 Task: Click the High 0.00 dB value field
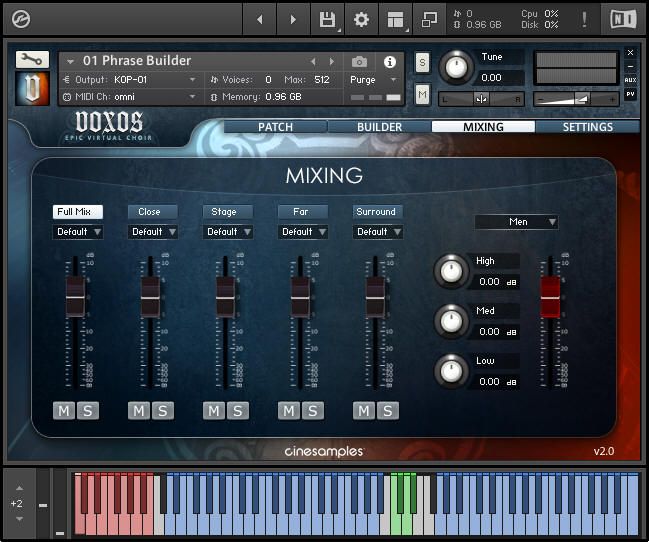(x=496, y=282)
